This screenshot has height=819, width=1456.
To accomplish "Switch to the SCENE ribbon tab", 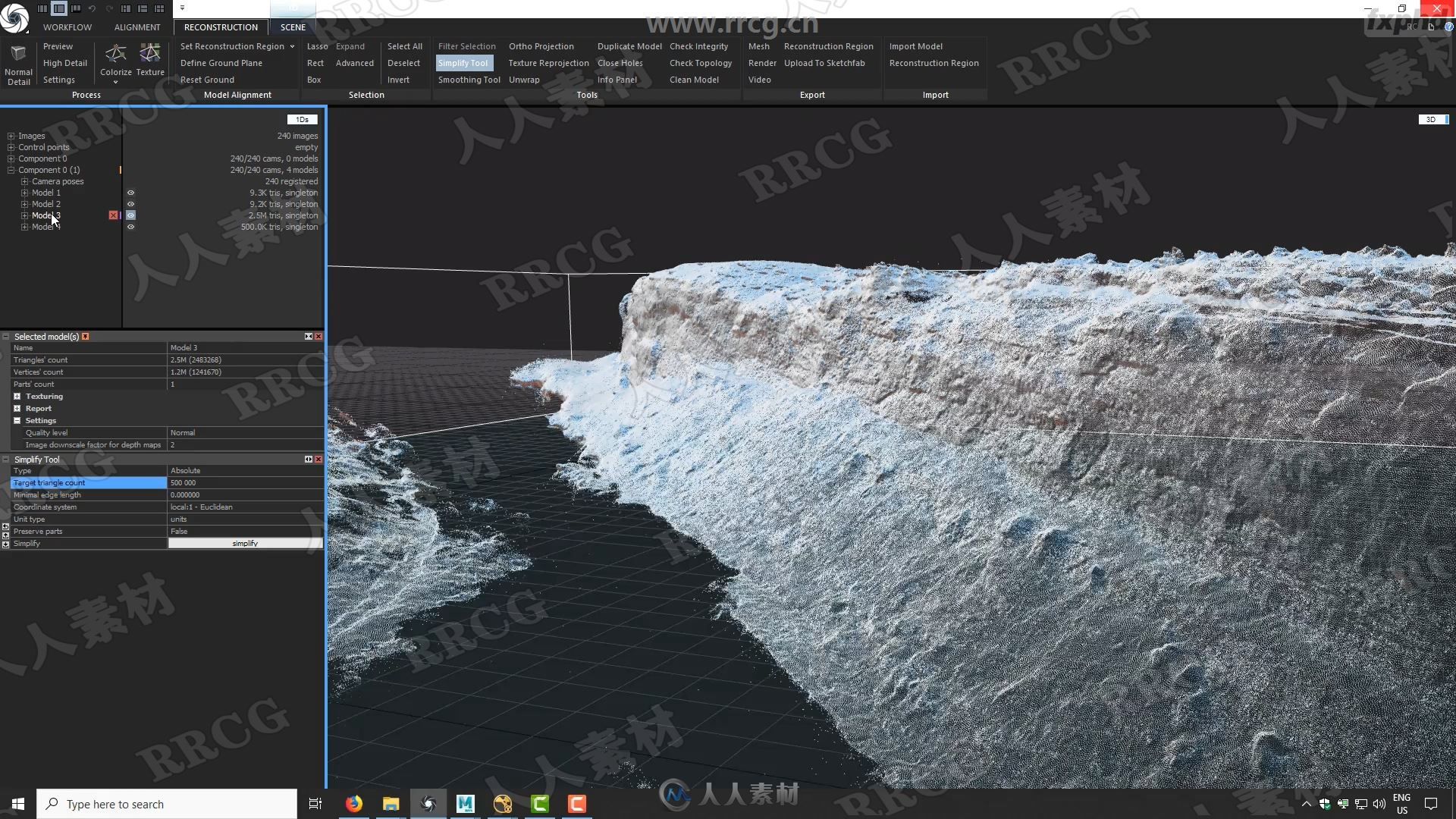I will point(293,27).
